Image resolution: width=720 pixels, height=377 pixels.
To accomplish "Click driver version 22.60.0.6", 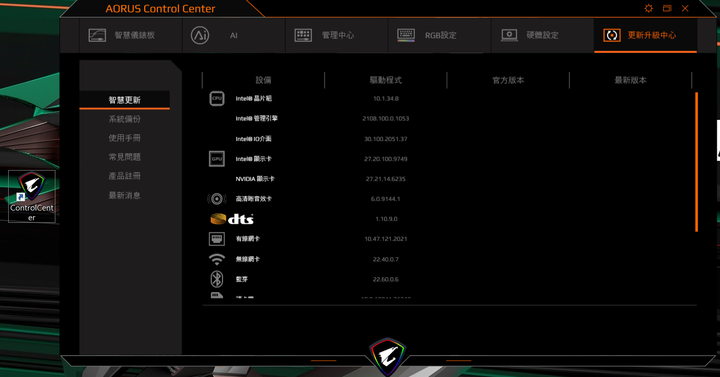I will 386,279.
